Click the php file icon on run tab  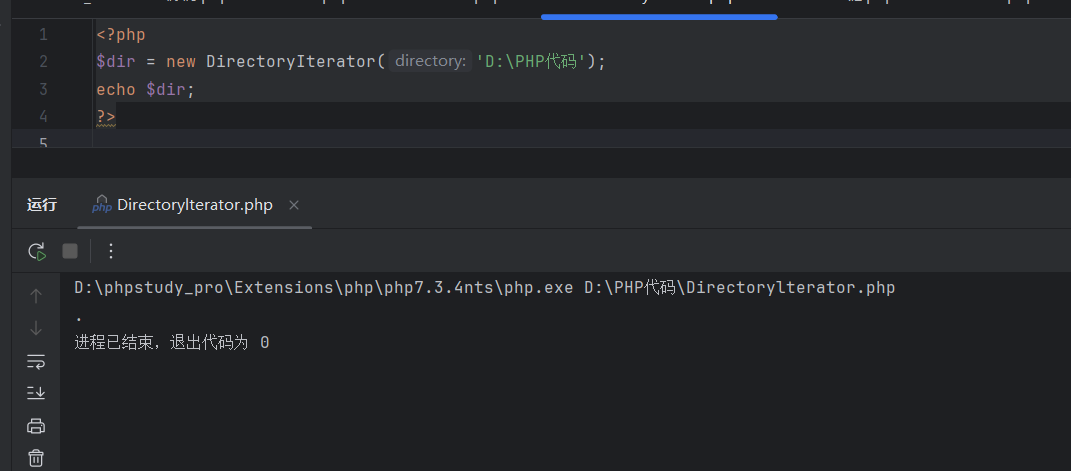tap(101, 205)
